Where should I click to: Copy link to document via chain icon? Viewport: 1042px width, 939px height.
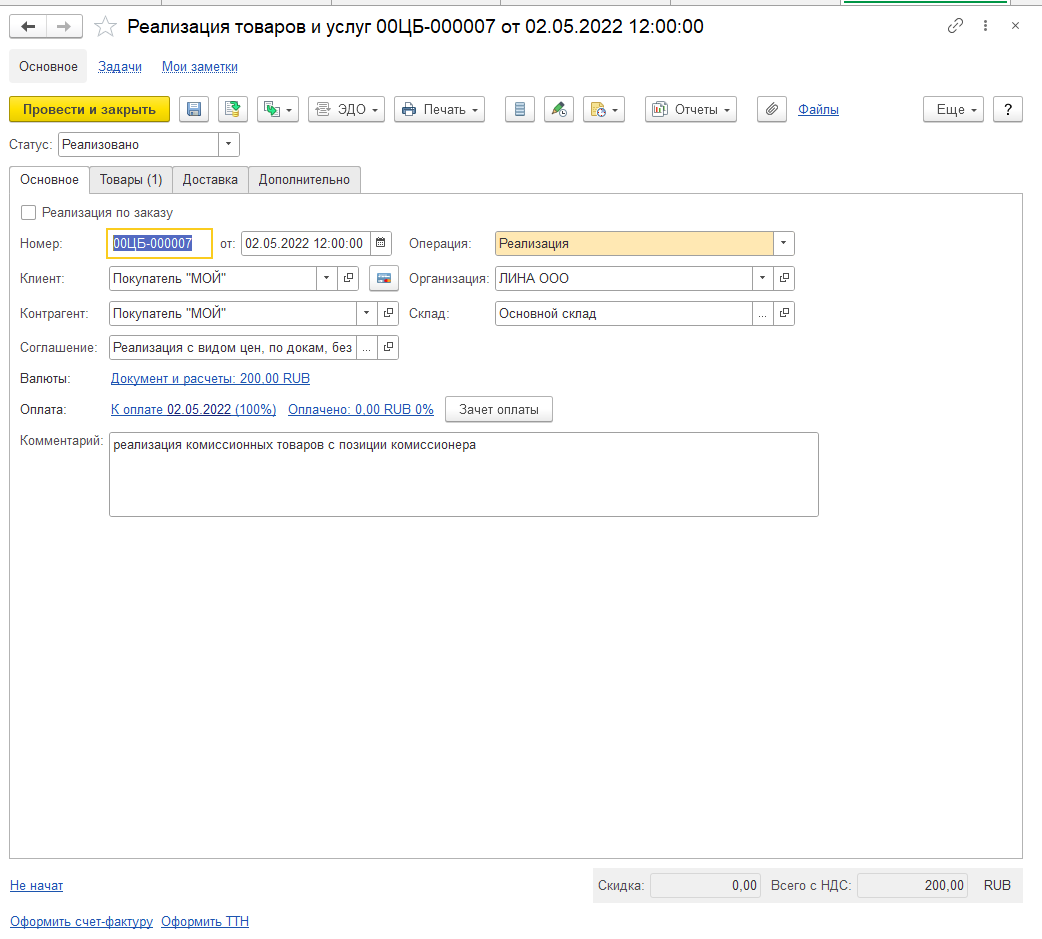click(955, 27)
